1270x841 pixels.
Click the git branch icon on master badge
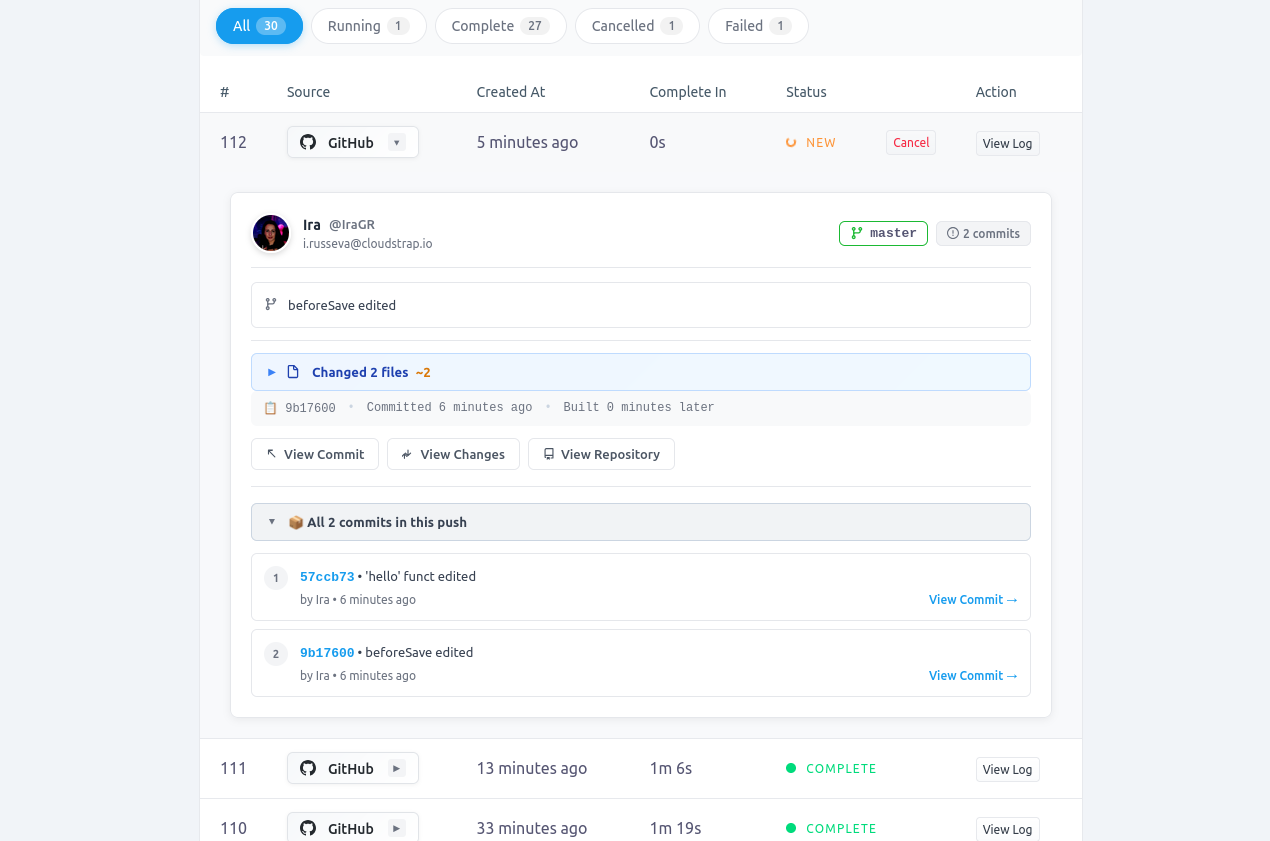pyautogui.click(x=856, y=233)
